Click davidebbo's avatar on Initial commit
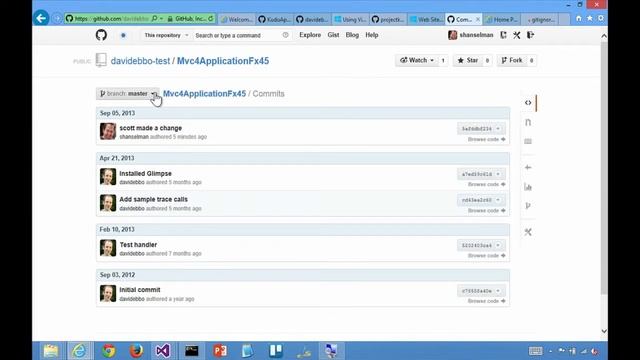 pyautogui.click(x=108, y=293)
